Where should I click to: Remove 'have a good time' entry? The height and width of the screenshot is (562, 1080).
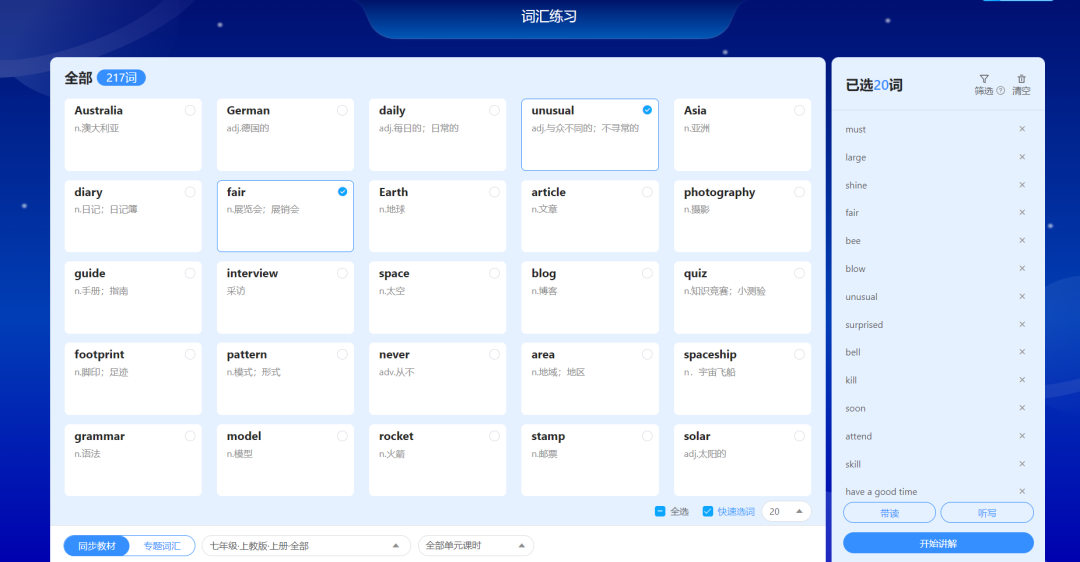point(1022,492)
